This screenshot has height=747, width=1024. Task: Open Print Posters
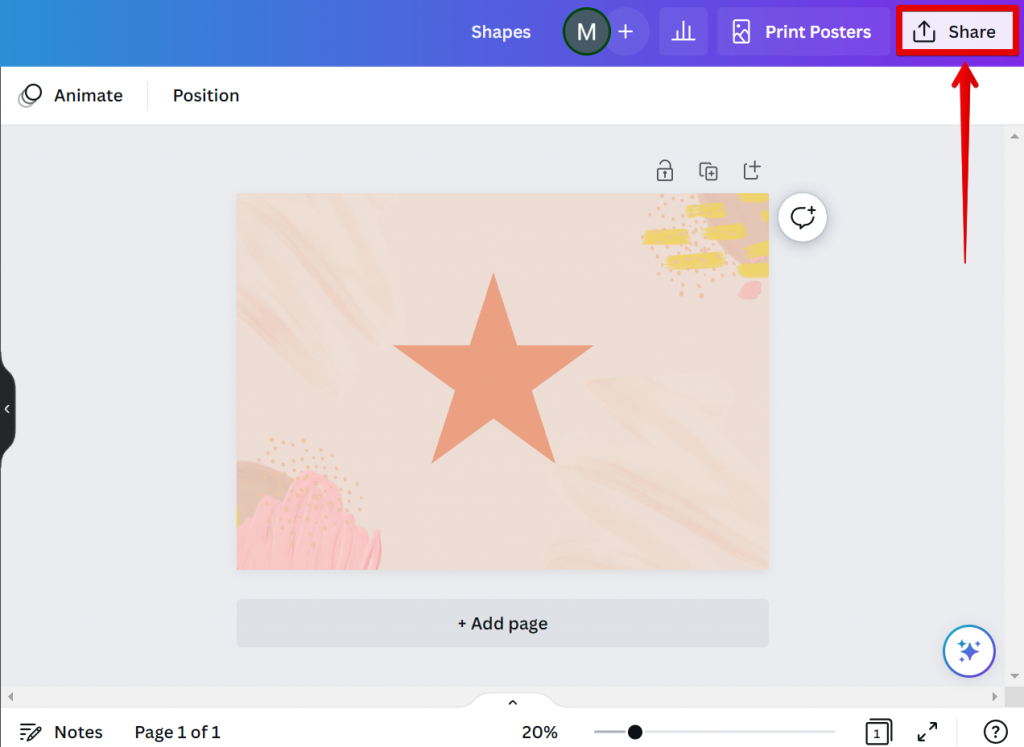[x=803, y=31]
